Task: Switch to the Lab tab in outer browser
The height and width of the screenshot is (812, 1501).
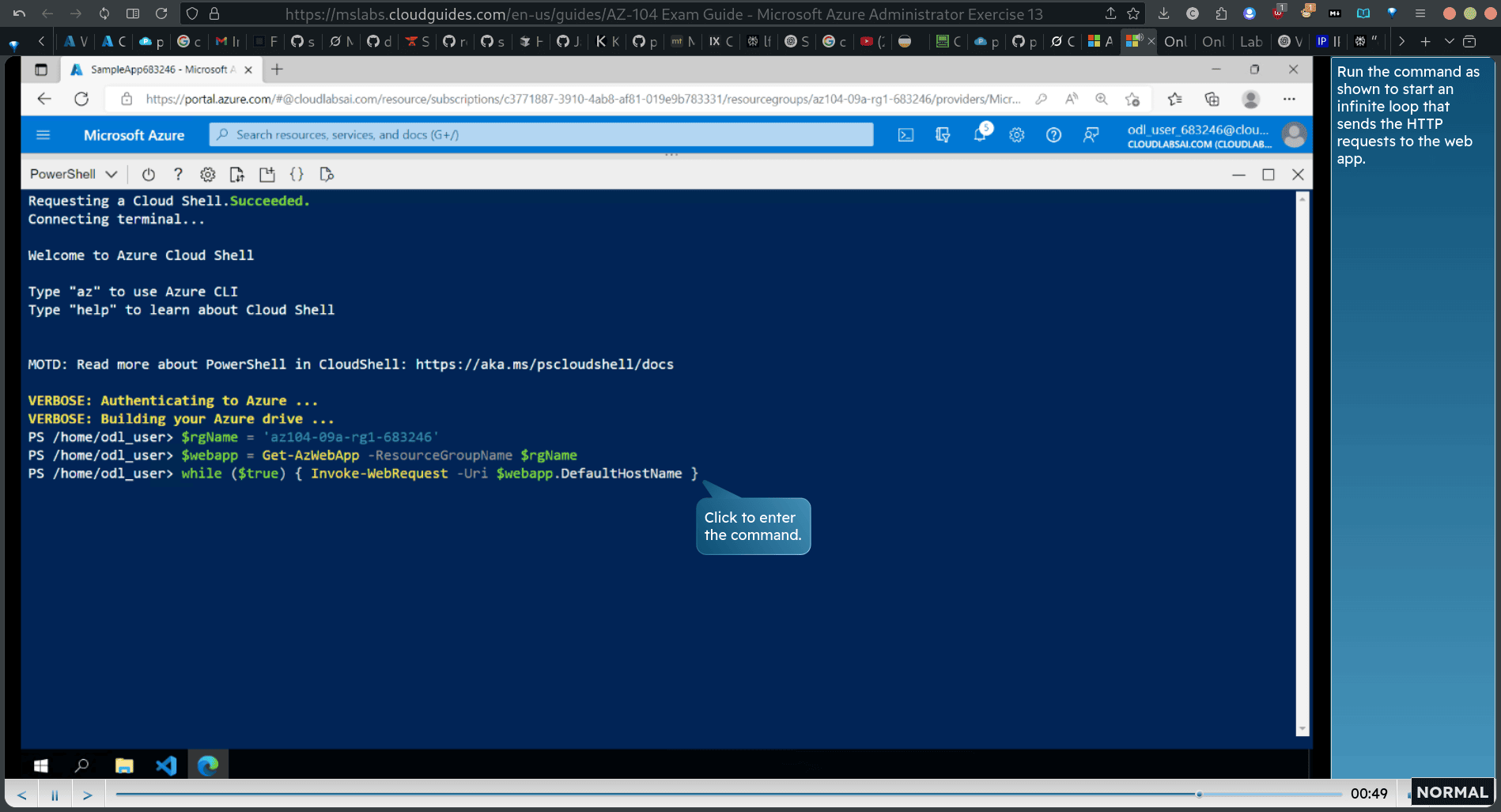Action: (x=1251, y=41)
